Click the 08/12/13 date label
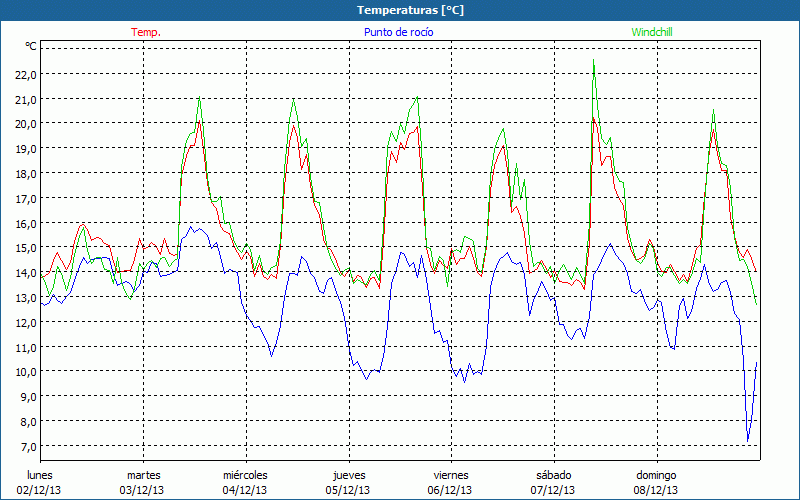The image size is (800, 500). (x=656, y=490)
